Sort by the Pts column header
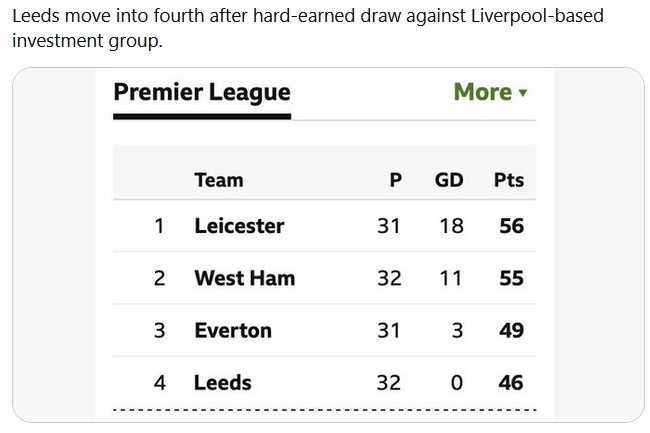This screenshot has width=650, height=433. pyautogui.click(x=509, y=180)
